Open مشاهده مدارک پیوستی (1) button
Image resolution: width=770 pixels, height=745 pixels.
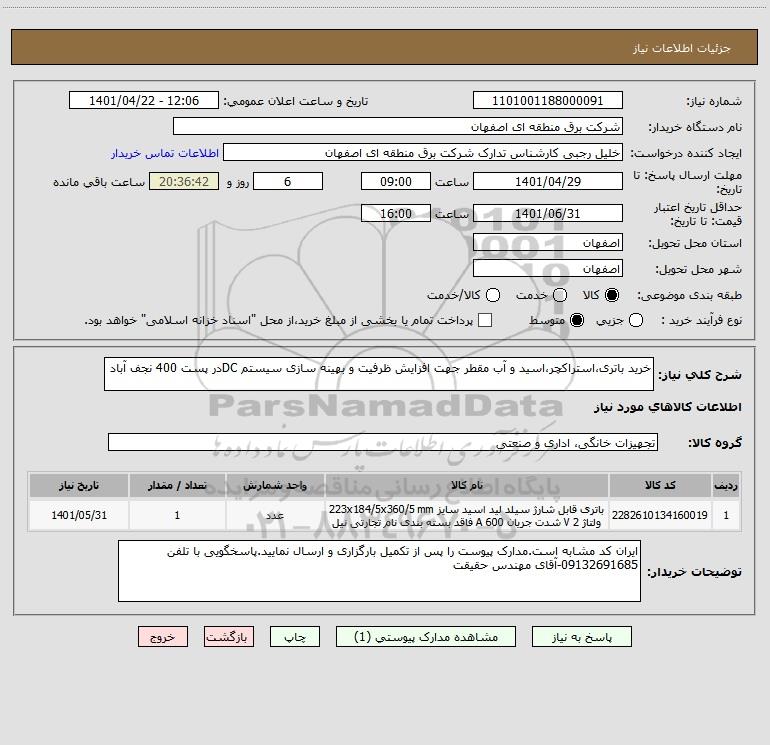coord(426,637)
